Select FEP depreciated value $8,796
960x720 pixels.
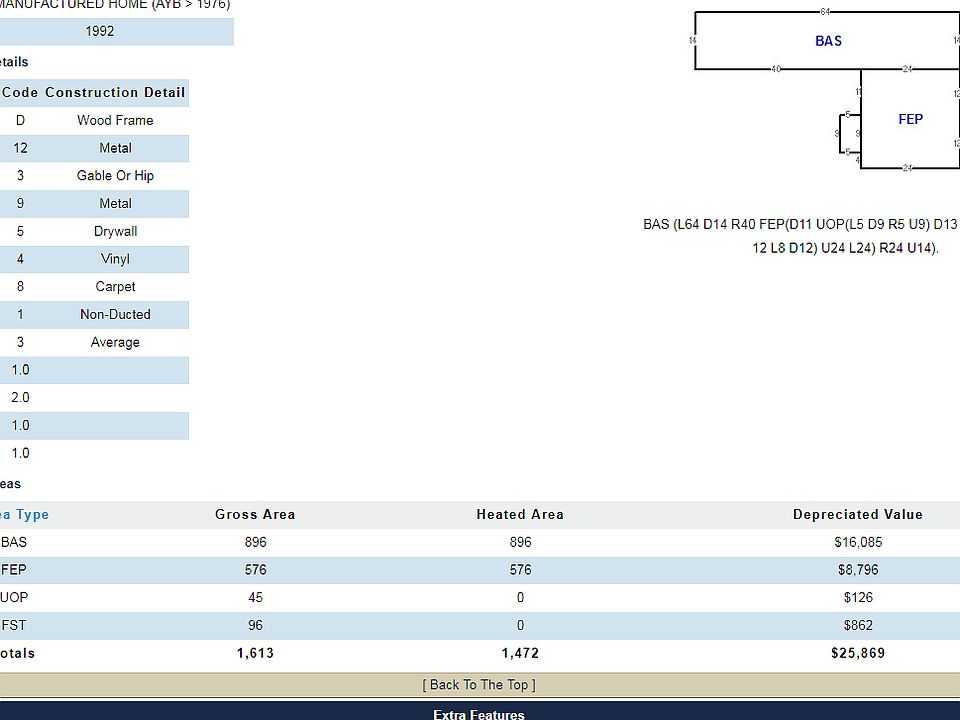(x=858, y=570)
